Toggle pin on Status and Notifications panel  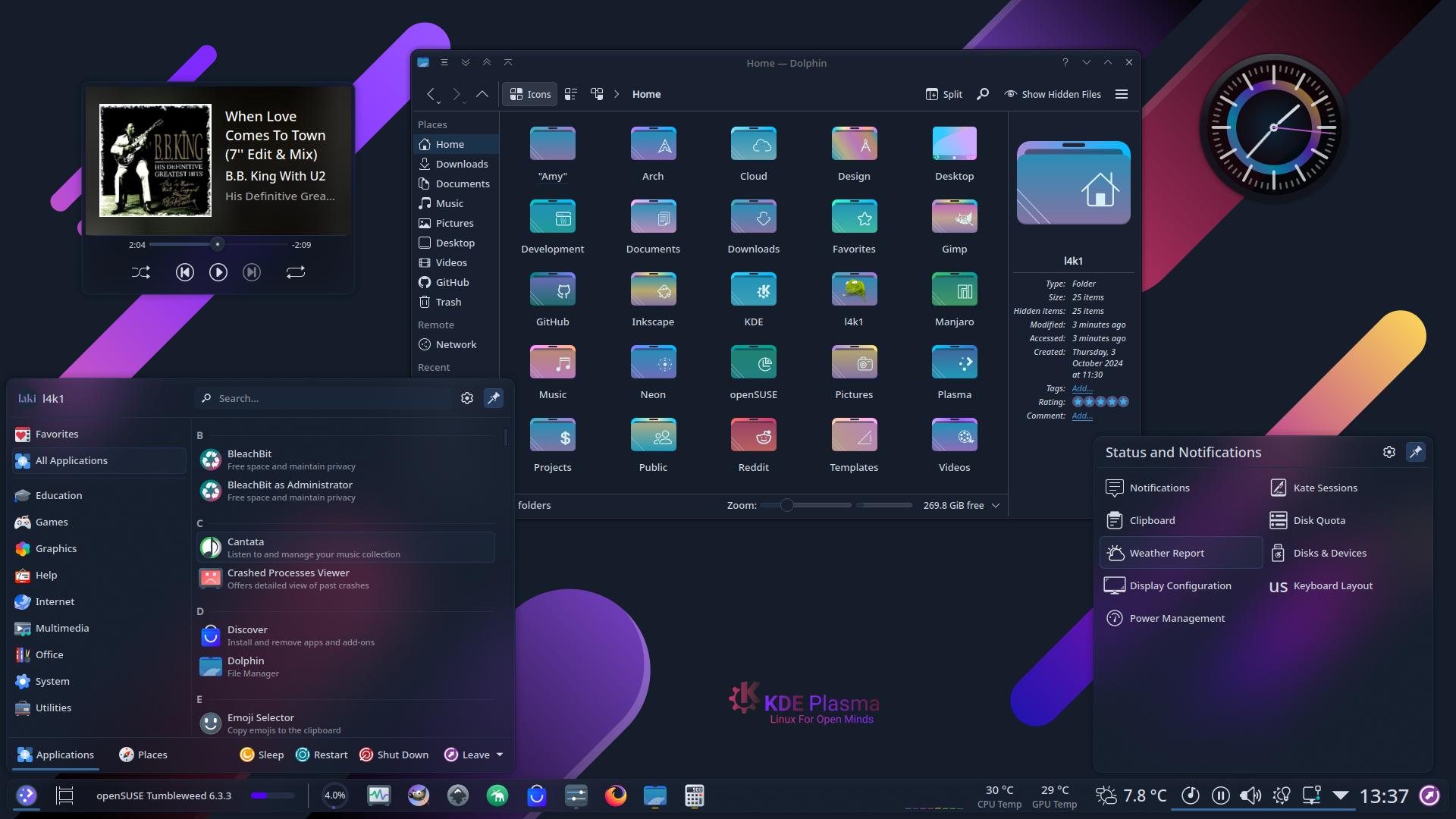click(1415, 452)
